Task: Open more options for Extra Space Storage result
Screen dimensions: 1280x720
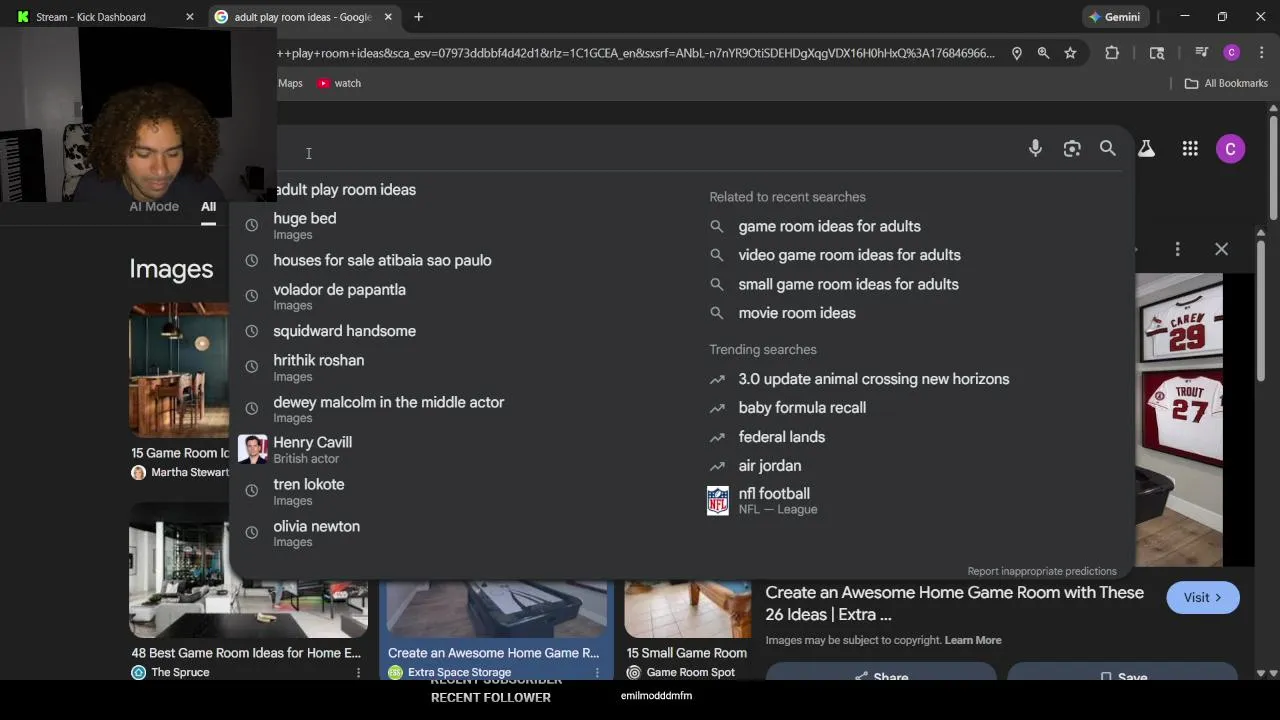Action: tap(597, 673)
